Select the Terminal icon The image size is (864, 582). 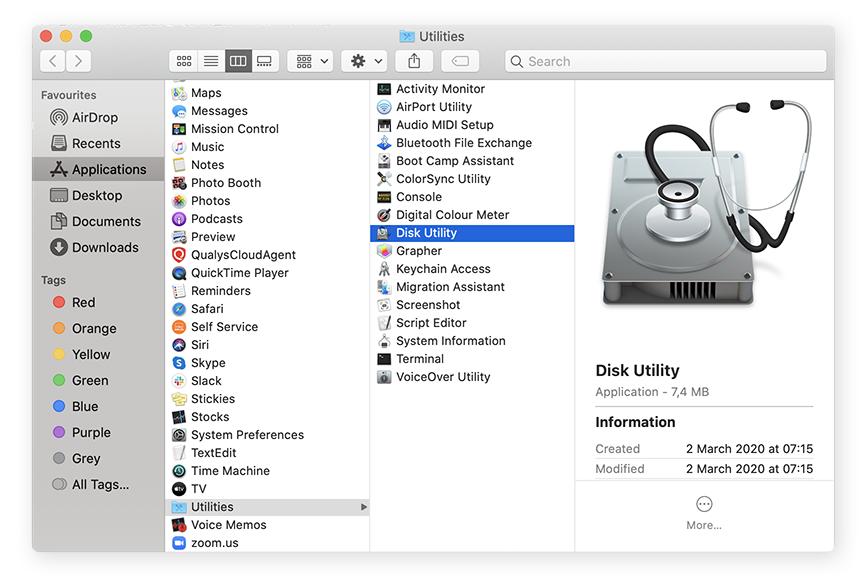tap(384, 359)
